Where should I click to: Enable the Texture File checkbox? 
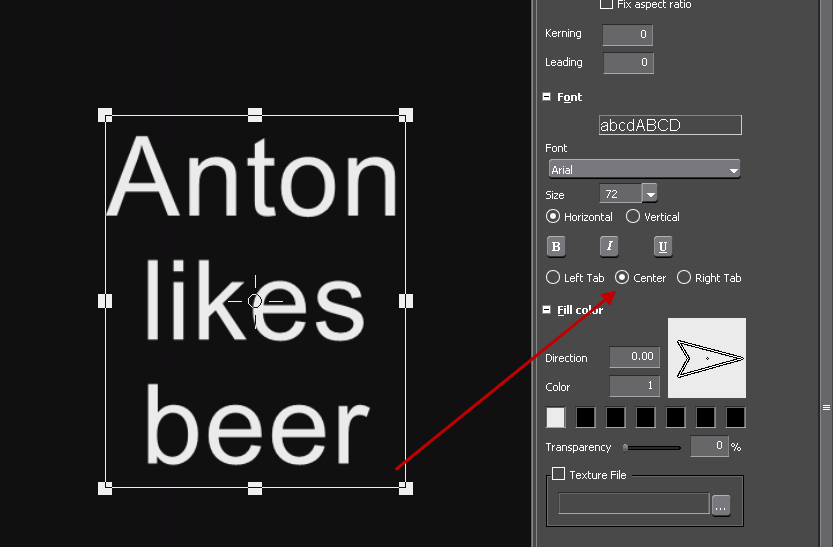click(x=559, y=474)
